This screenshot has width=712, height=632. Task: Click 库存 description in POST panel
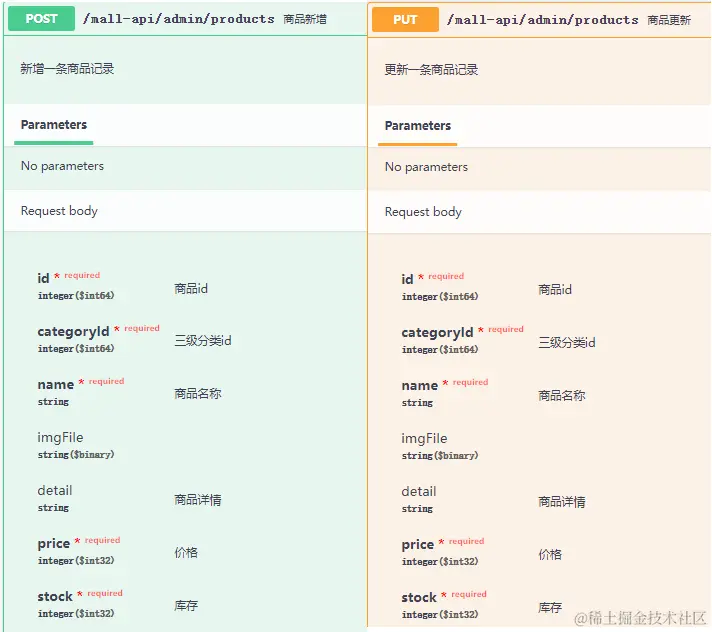tap(186, 606)
